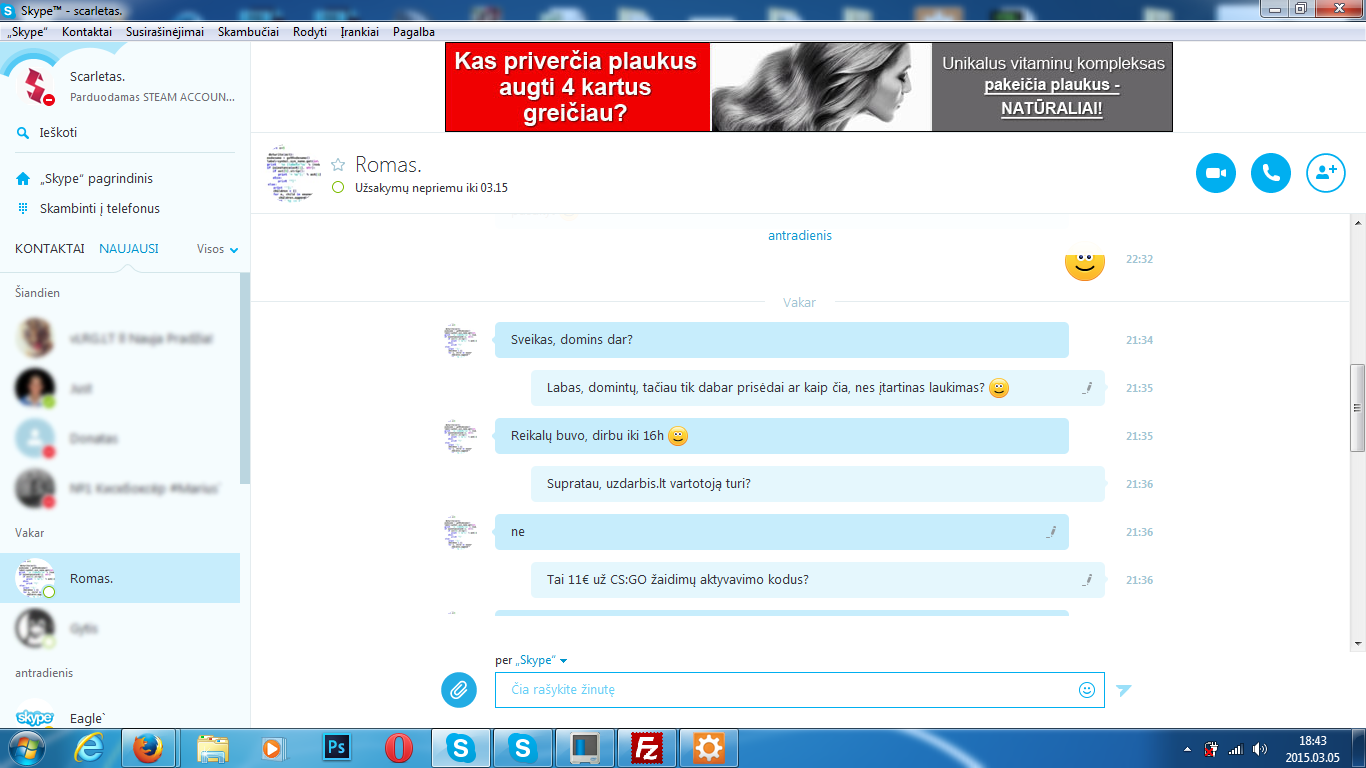The width and height of the screenshot is (1366, 768).
Task: Open Opera browser from the taskbar
Action: coord(399,748)
